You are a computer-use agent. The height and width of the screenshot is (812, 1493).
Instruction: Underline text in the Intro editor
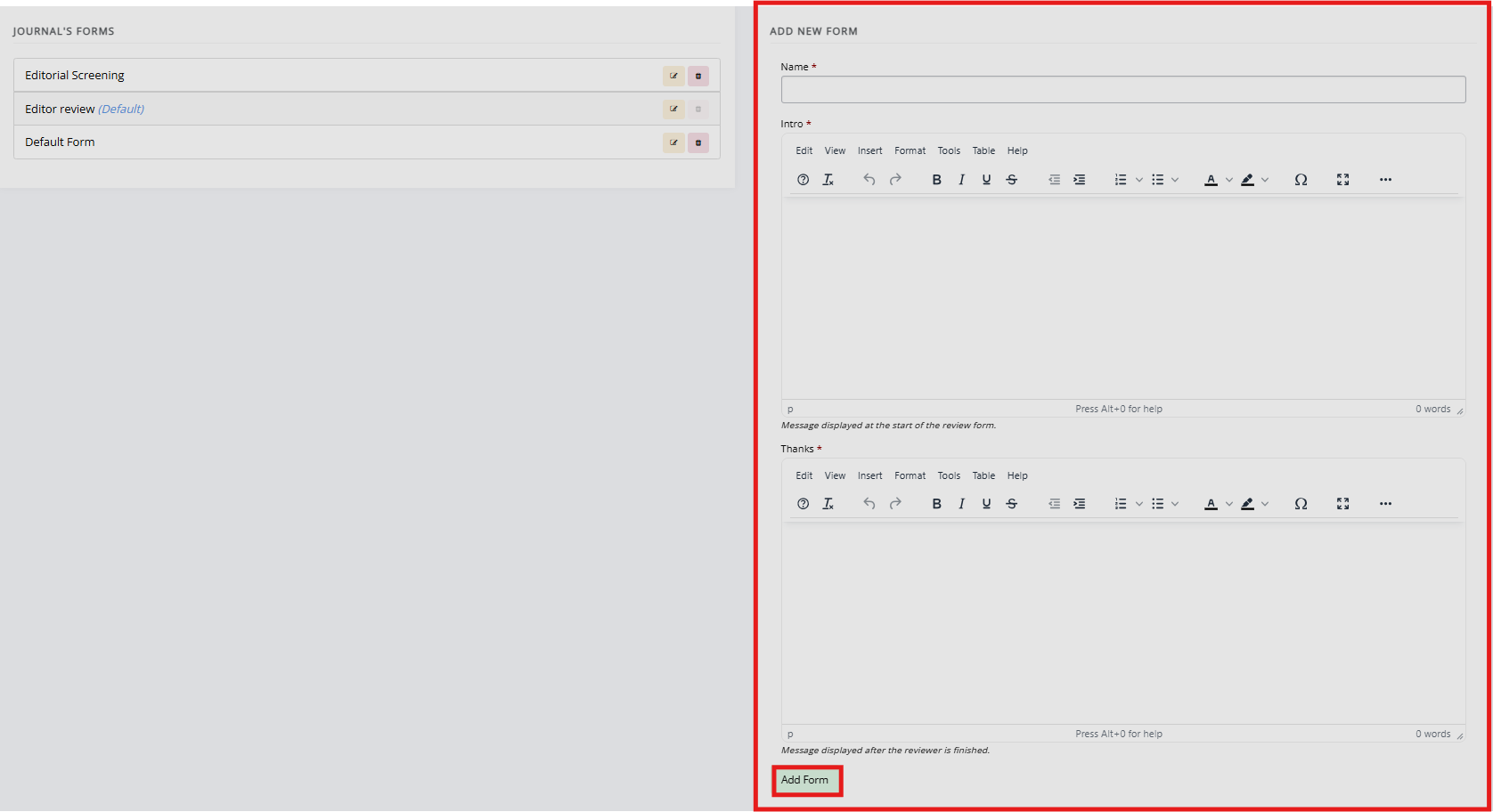pos(986,180)
